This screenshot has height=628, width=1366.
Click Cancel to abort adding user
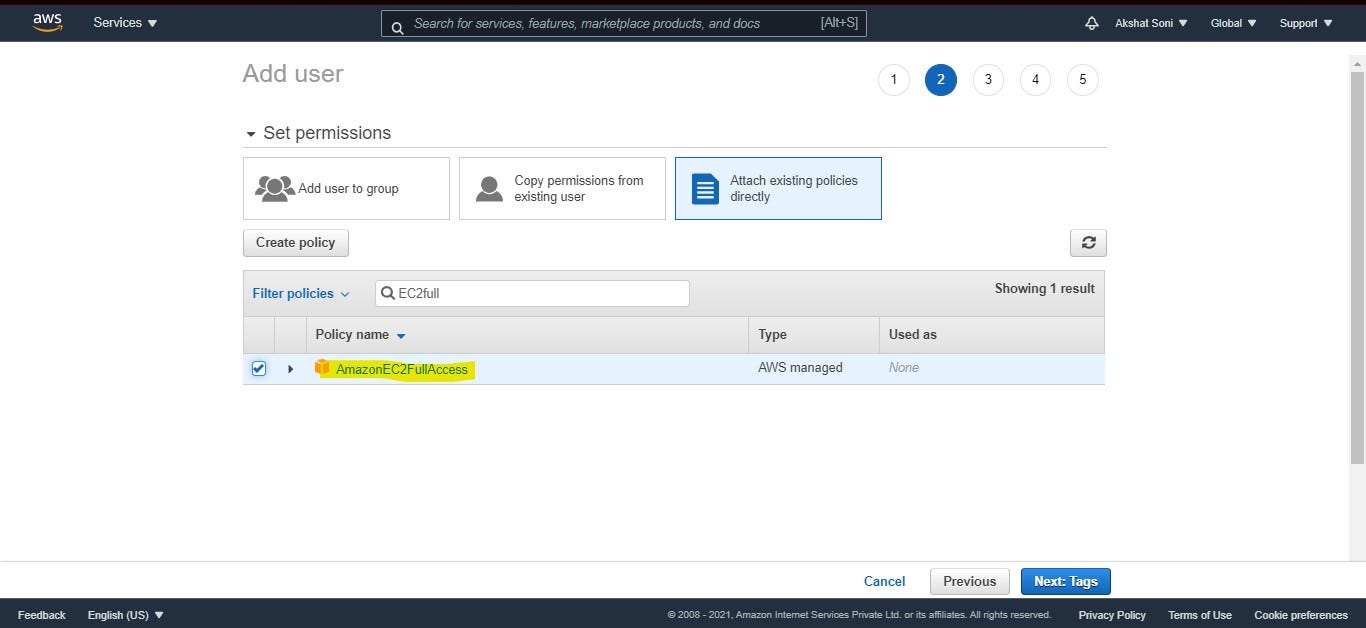[x=884, y=581]
